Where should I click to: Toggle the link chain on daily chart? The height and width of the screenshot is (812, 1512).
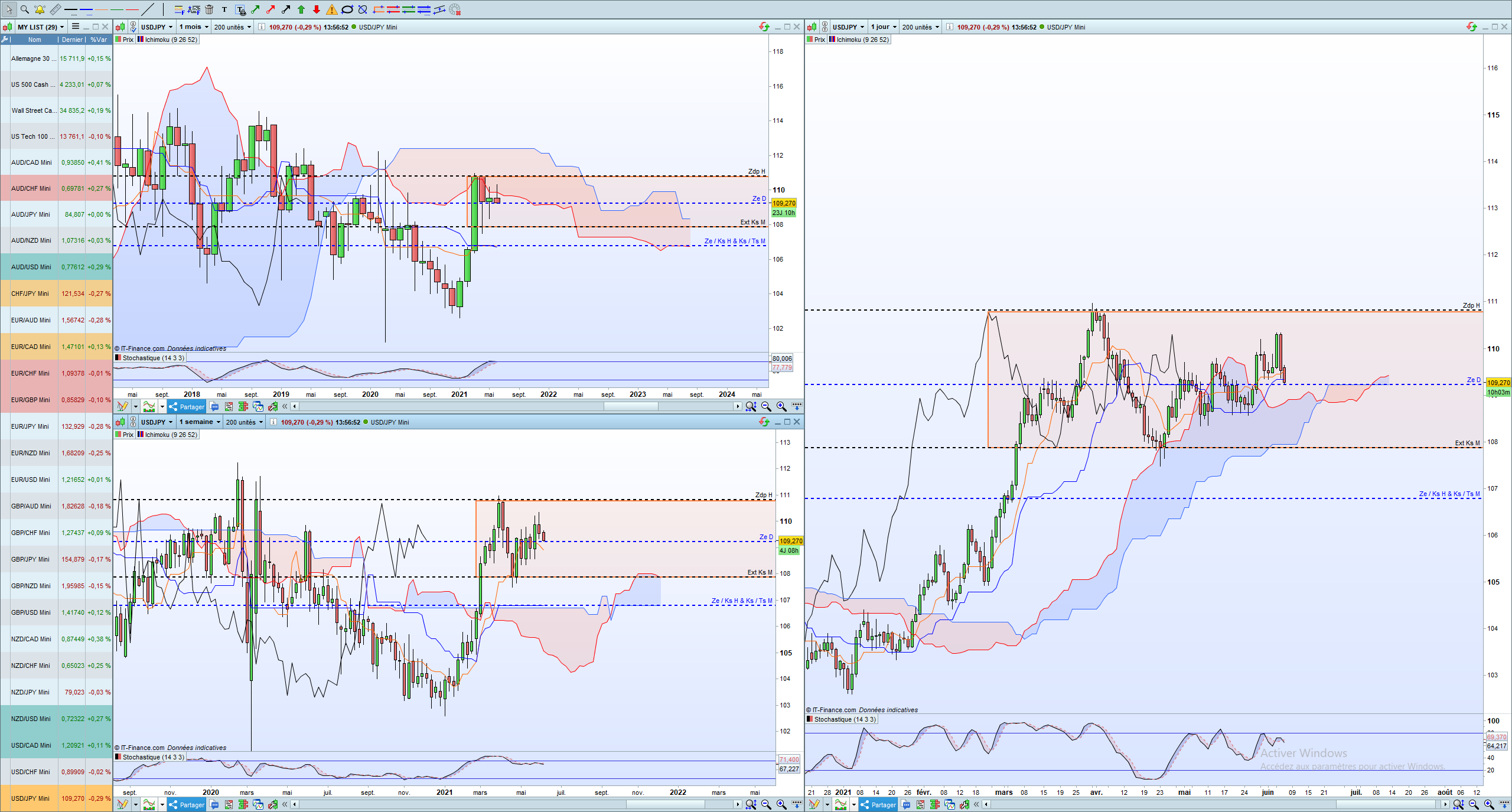(x=825, y=27)
